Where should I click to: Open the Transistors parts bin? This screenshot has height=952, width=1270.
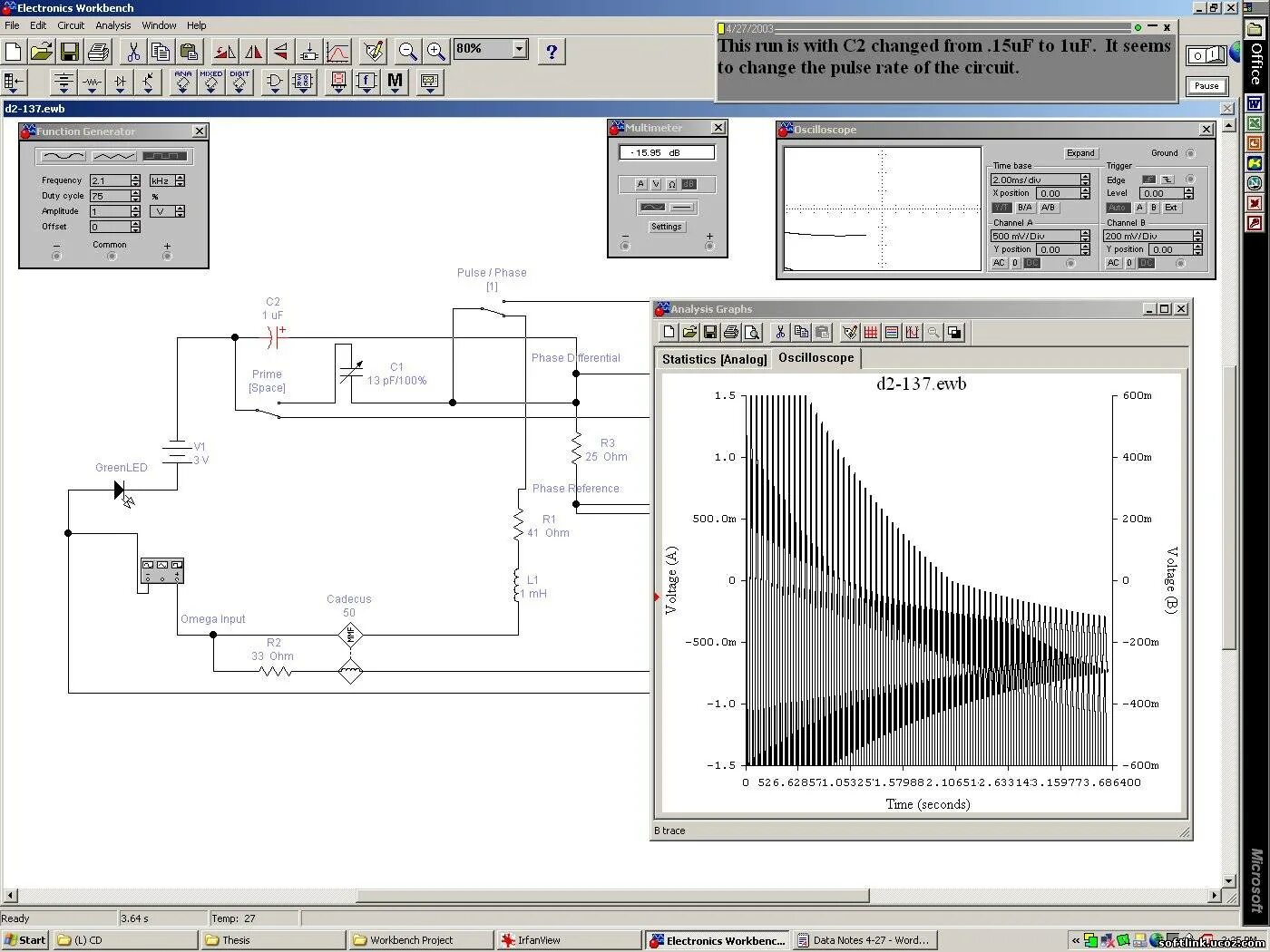(148, 83)
